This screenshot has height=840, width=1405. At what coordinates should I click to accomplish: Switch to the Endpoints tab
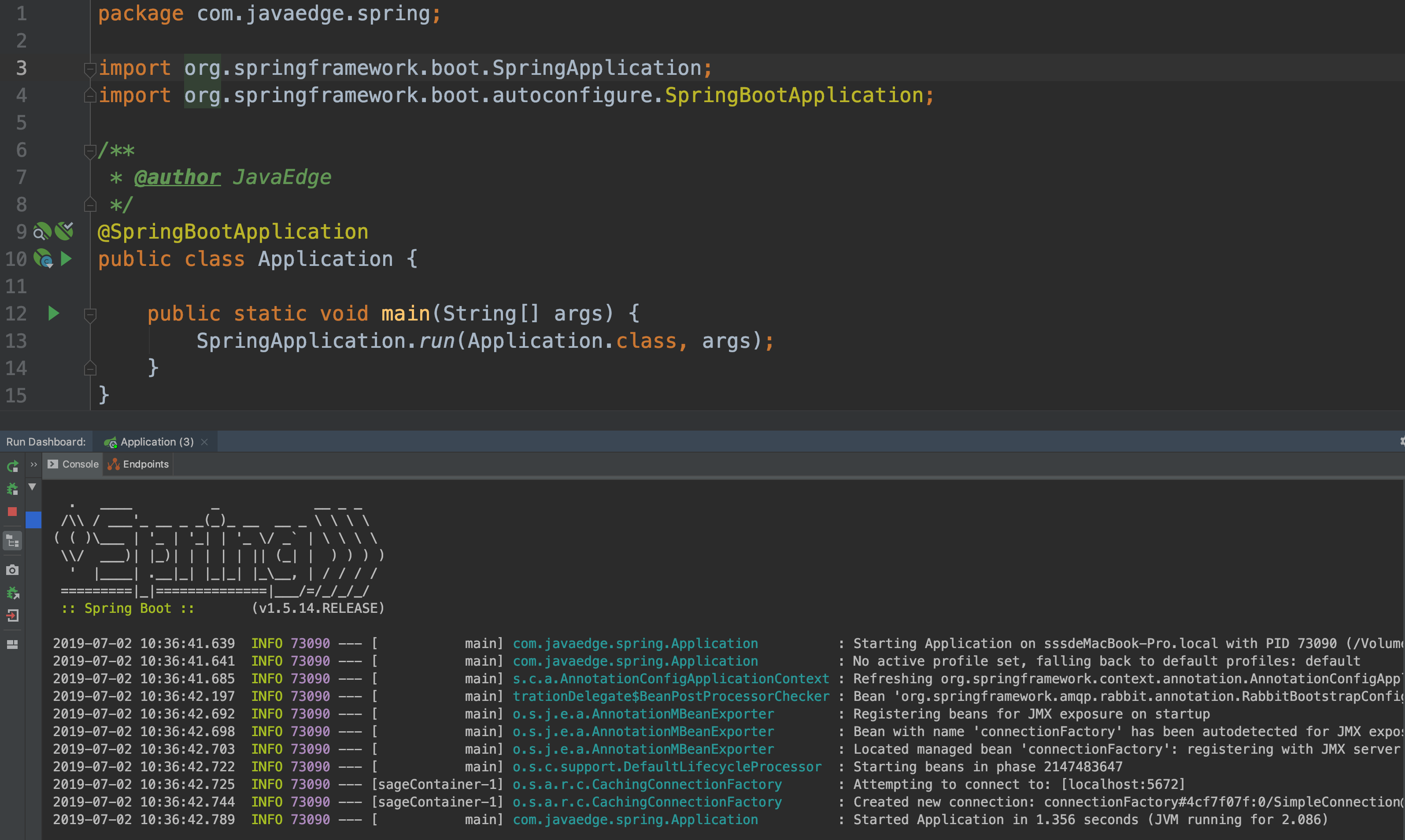(x=139, y=464)
